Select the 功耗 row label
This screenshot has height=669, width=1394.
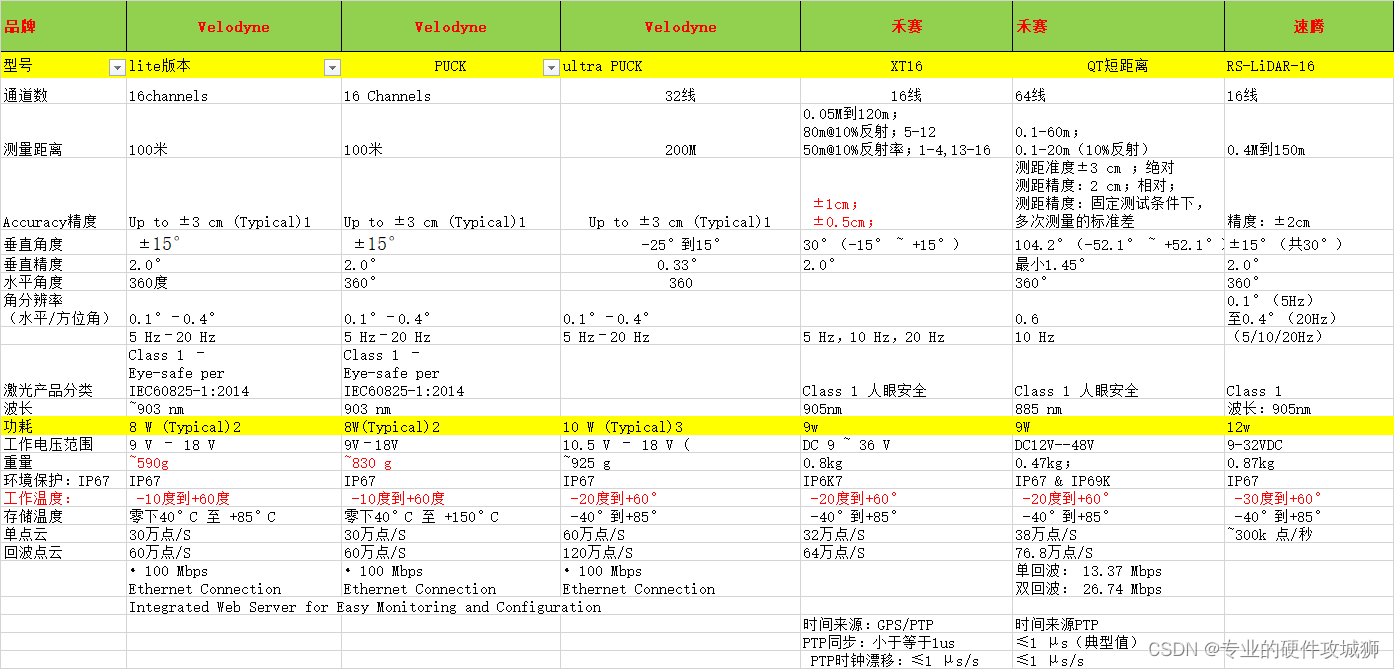tap(64, 426)
